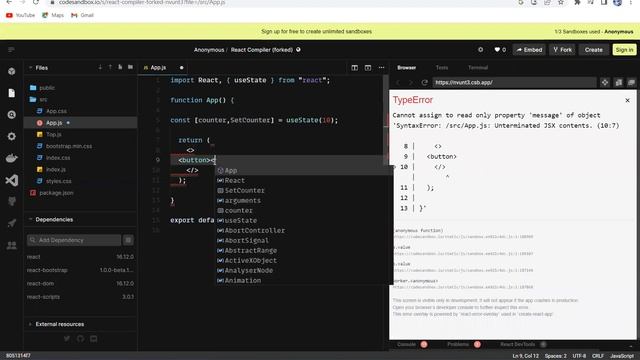Open the Search icon in sidebar
Screen dimensions: 640x360
coord(11,115)
